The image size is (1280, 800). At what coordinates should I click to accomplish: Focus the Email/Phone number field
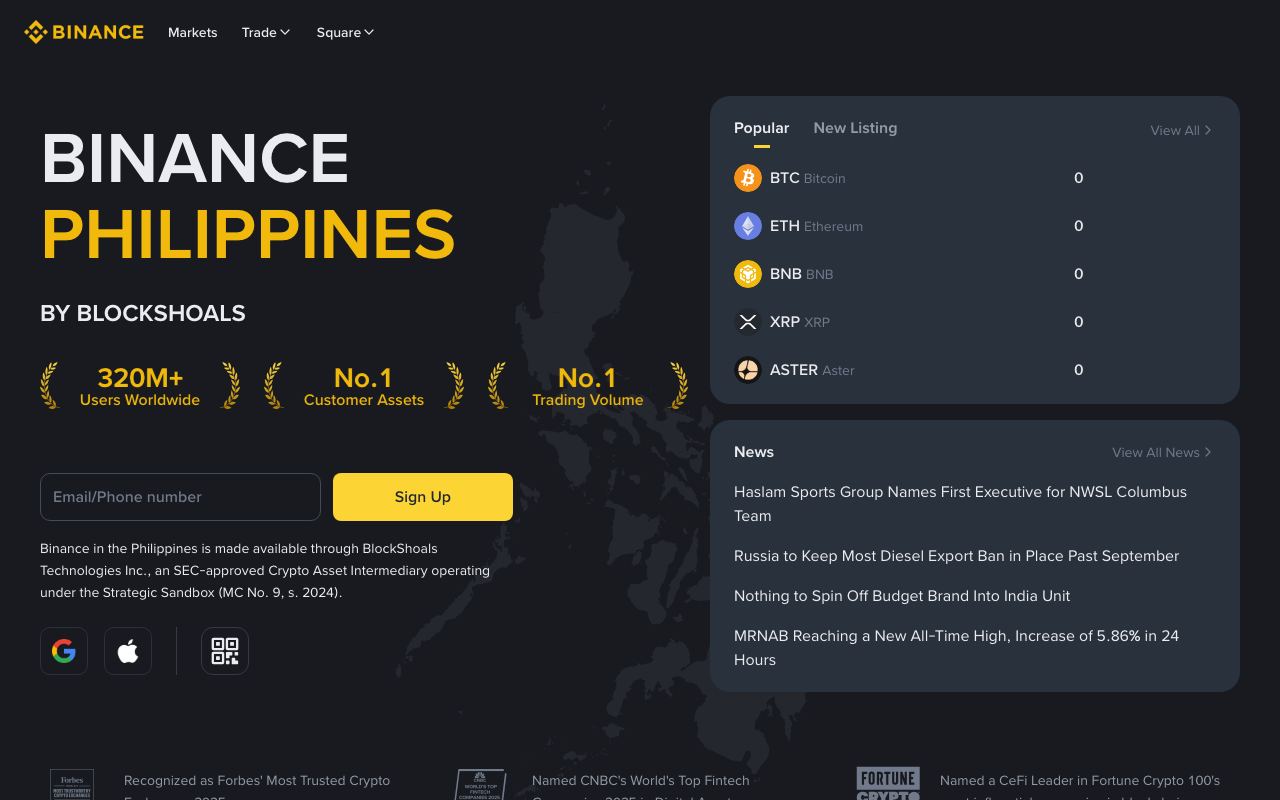pyautogui.click(x=180, y=497)
